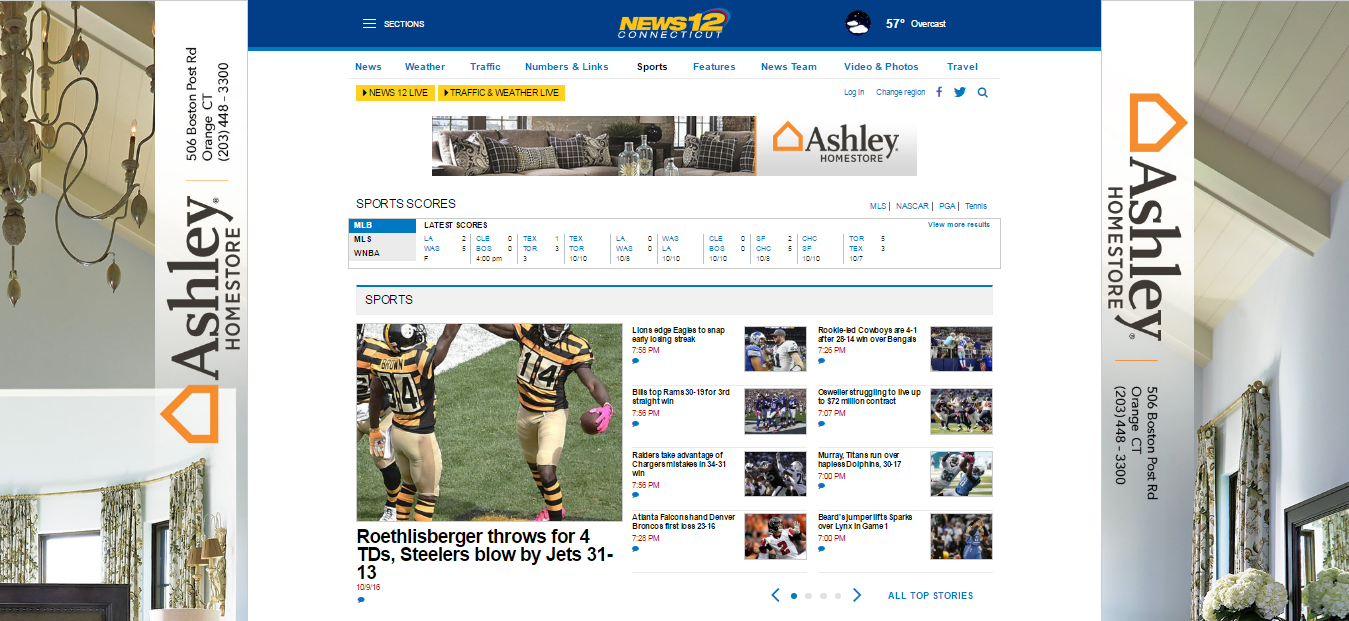Open Beard's jumper lifts Sparks headline
The image size is (1349, 621).
pyautogui.click(x=863, y=521)
